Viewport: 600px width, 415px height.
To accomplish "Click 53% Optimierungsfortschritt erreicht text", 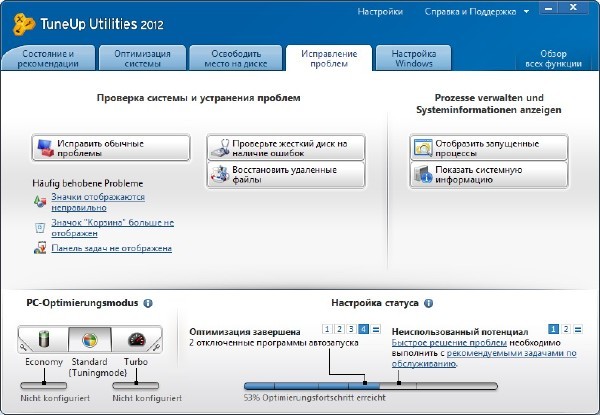I will pos(315,398).
